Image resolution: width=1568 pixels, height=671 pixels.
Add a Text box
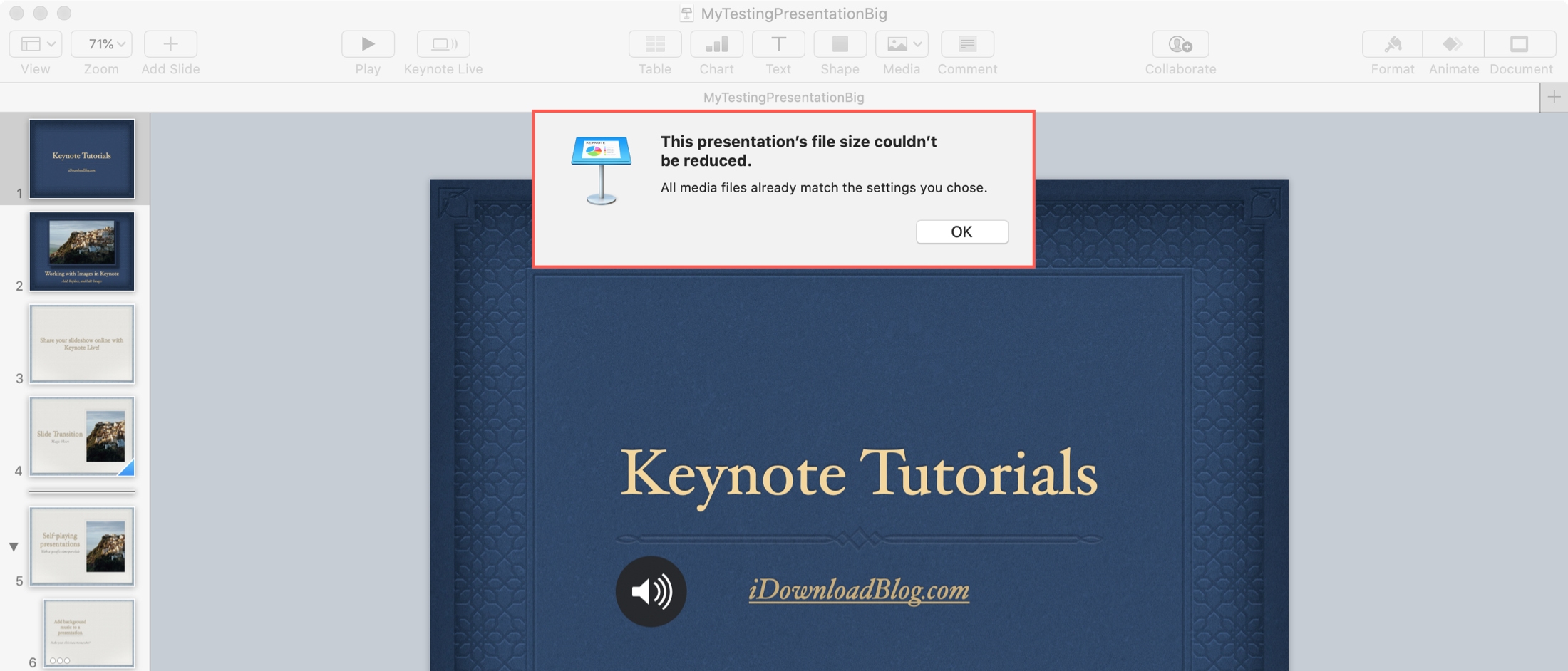coord(778,44)
